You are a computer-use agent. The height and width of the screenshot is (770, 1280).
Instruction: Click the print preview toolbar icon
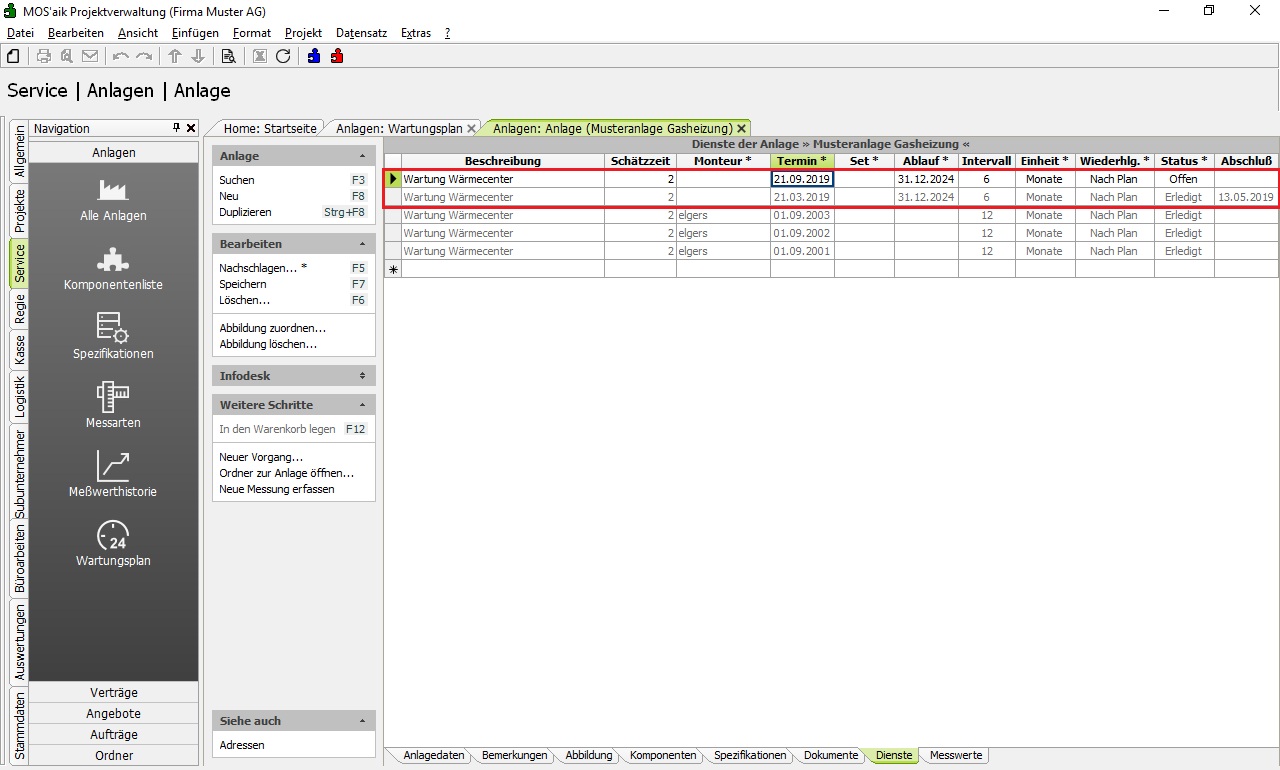(67, 56)
